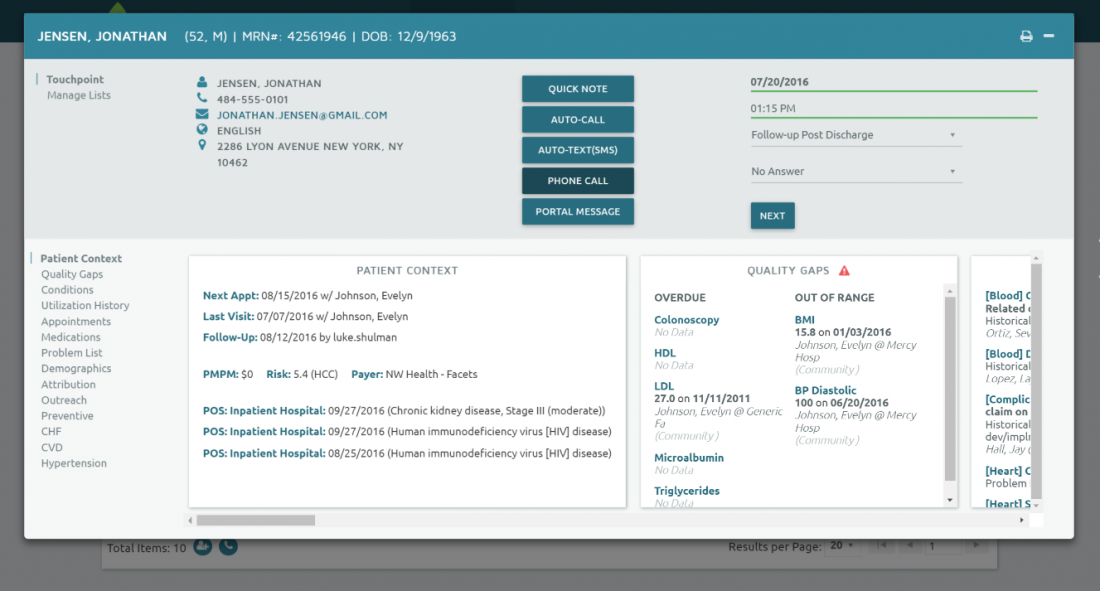Click the Quality Gaps vertical scrollbar thumb
Image resolution: width=1100 pixels, height=591 pixels.
[x=950, y=389]
